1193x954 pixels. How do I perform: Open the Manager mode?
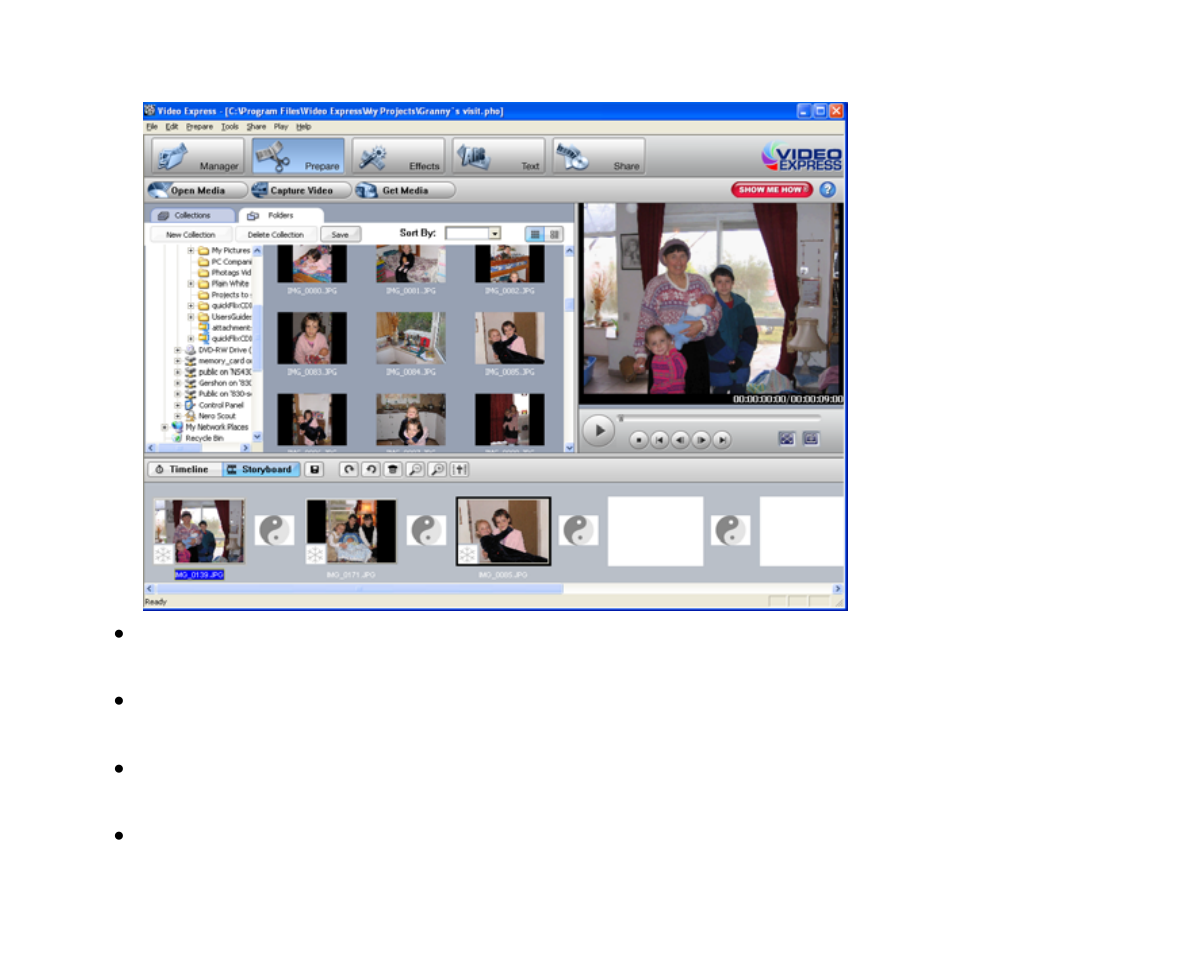tap(198, 156)
